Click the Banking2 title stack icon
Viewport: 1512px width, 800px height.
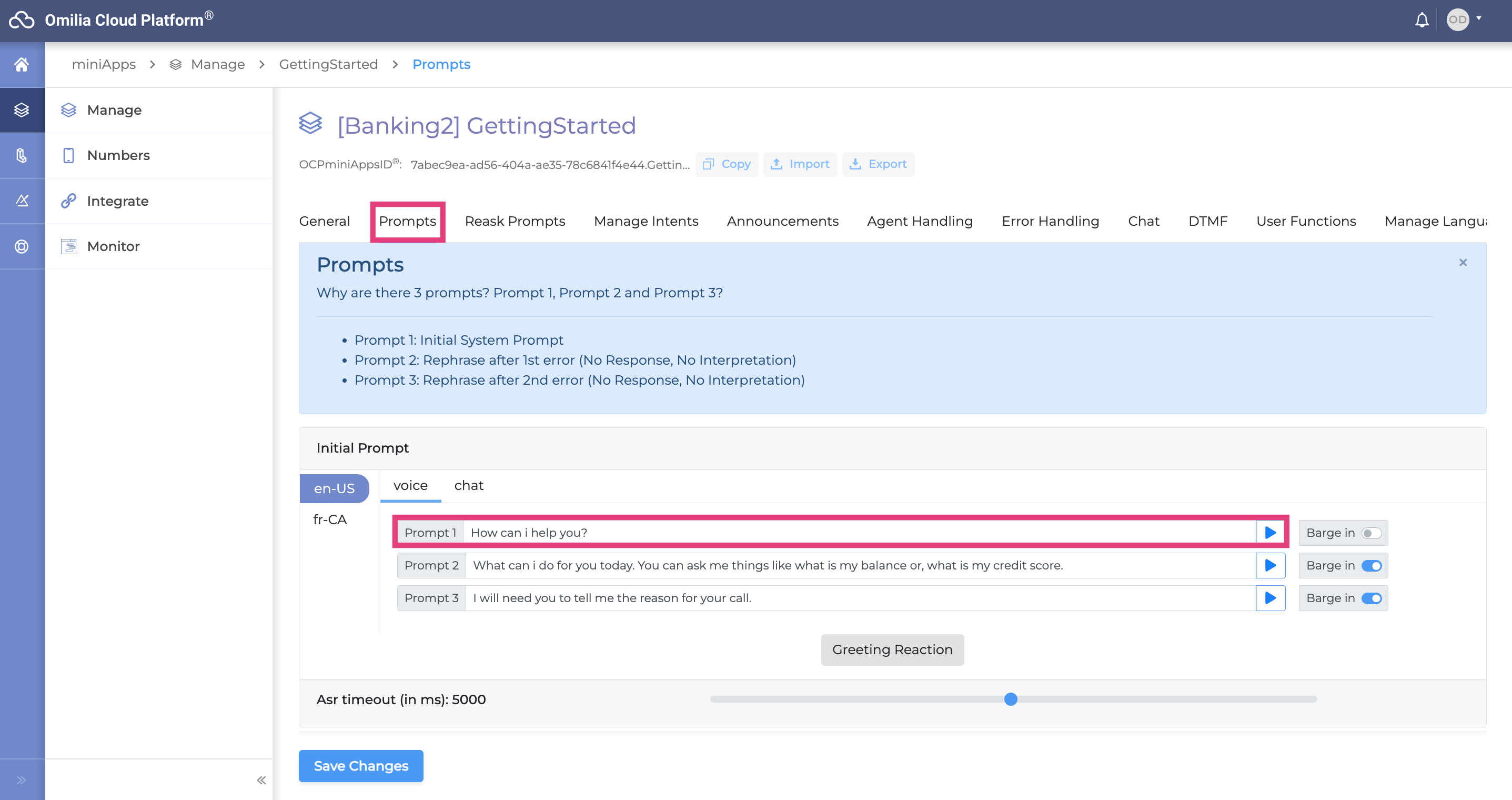tap(310, 123)
